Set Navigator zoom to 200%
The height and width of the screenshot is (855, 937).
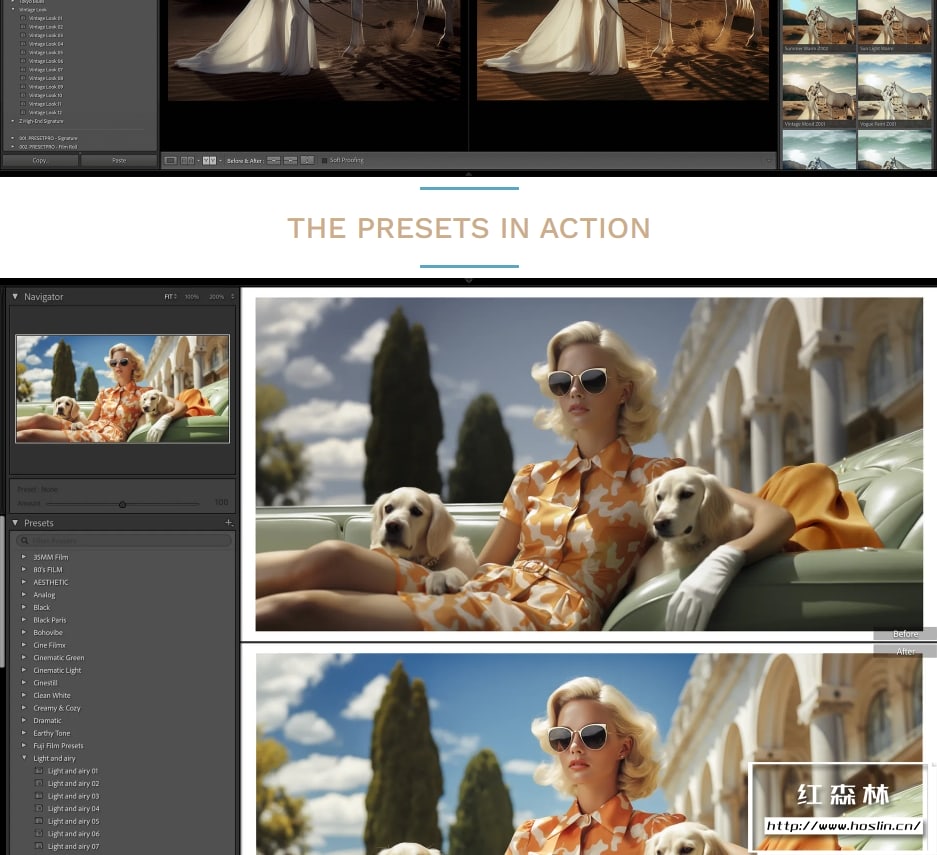[x=216, y=296]
